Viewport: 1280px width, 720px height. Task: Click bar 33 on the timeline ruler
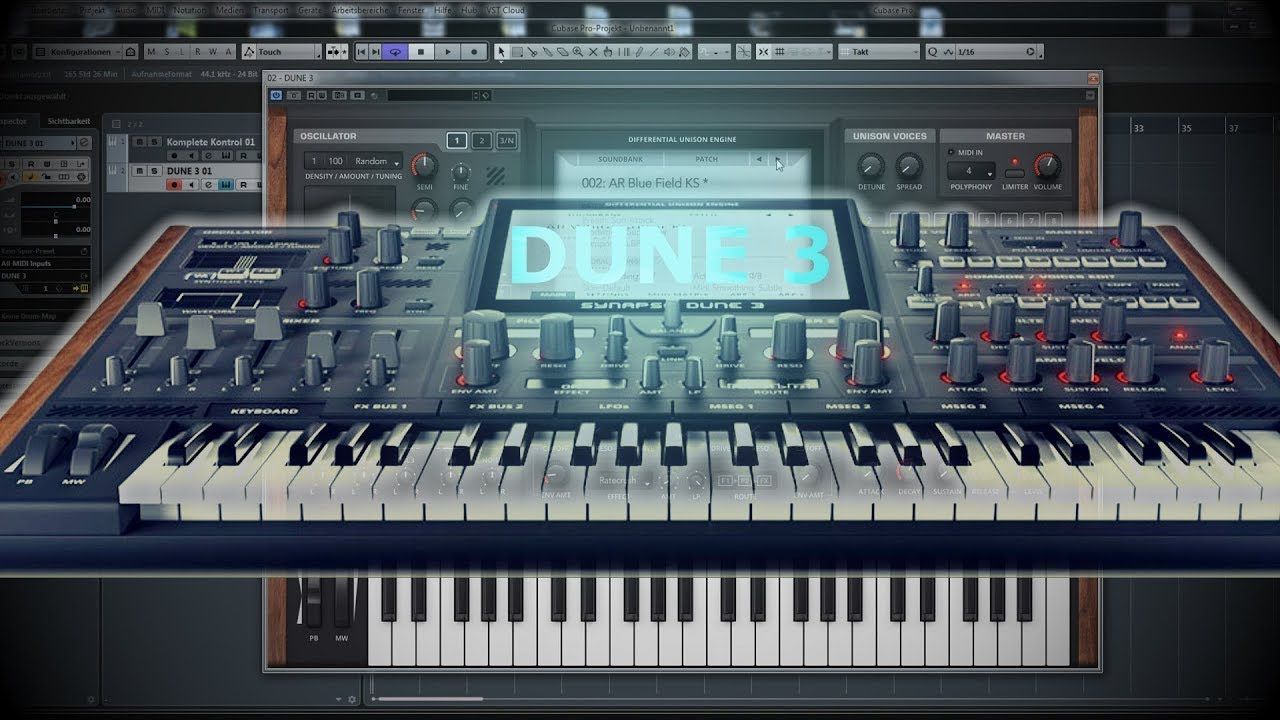(1137, 128)
